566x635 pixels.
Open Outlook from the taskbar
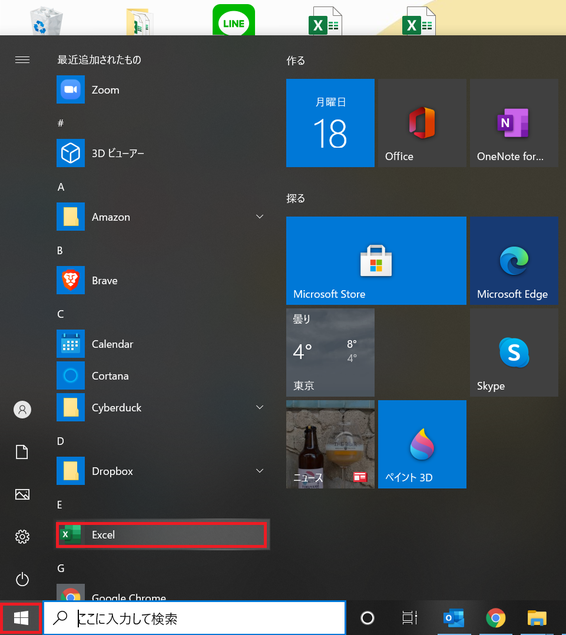point(453,618)
